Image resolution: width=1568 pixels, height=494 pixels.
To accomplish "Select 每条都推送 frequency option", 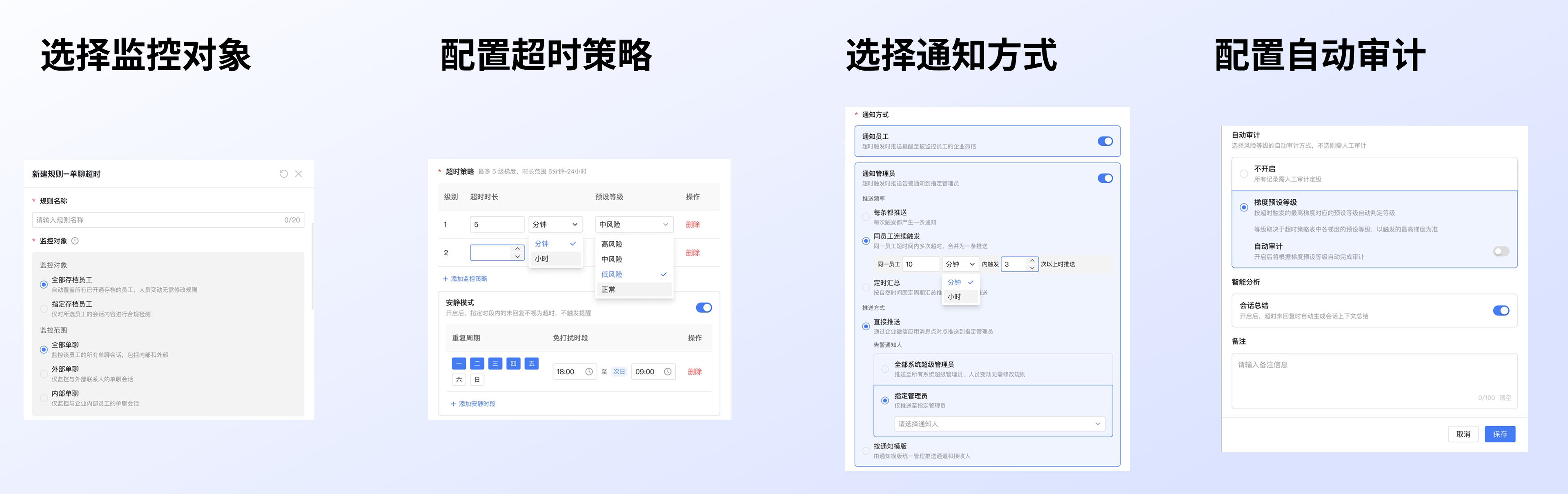I will 866,217.
